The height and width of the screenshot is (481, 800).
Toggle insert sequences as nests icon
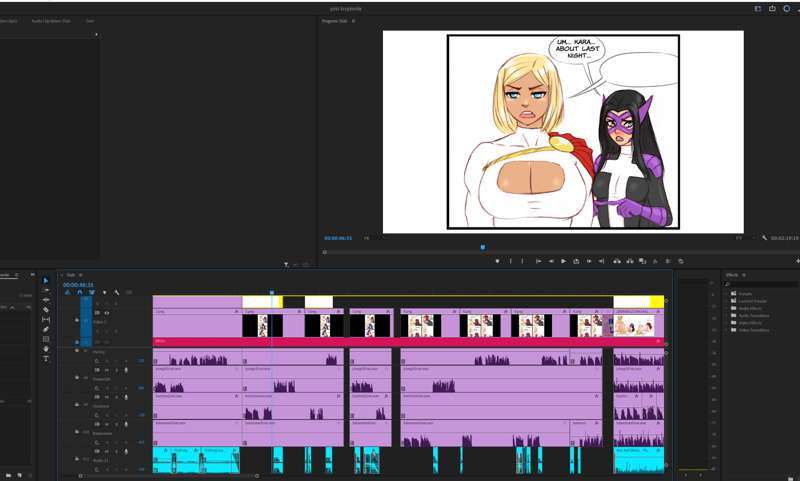tap(67, 292)
